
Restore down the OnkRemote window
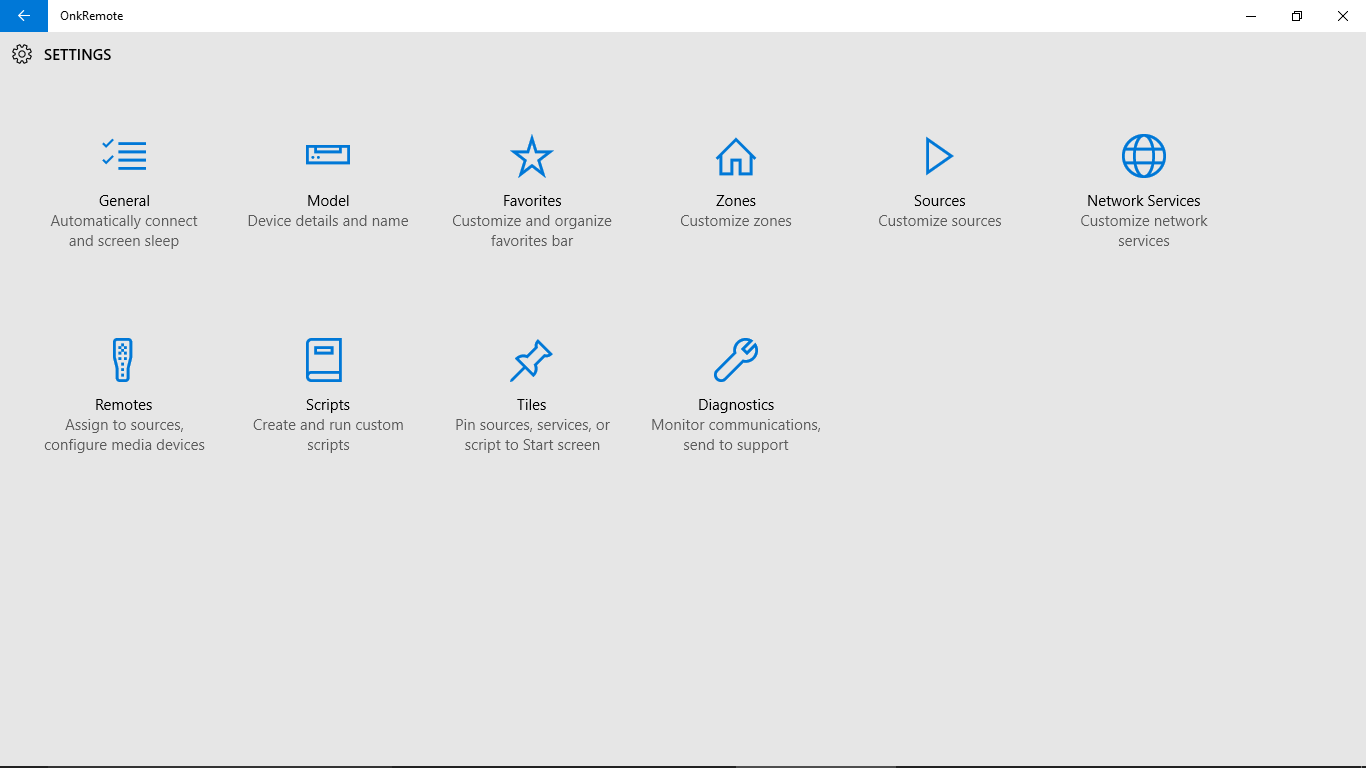tap(1297, 16)
